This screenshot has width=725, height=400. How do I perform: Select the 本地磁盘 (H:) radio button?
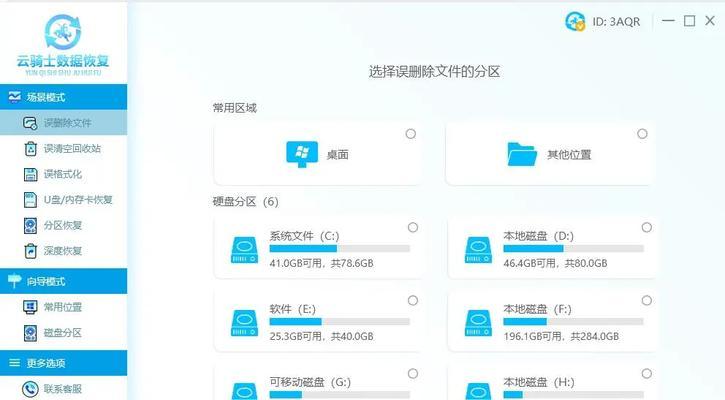coord(647,374)
